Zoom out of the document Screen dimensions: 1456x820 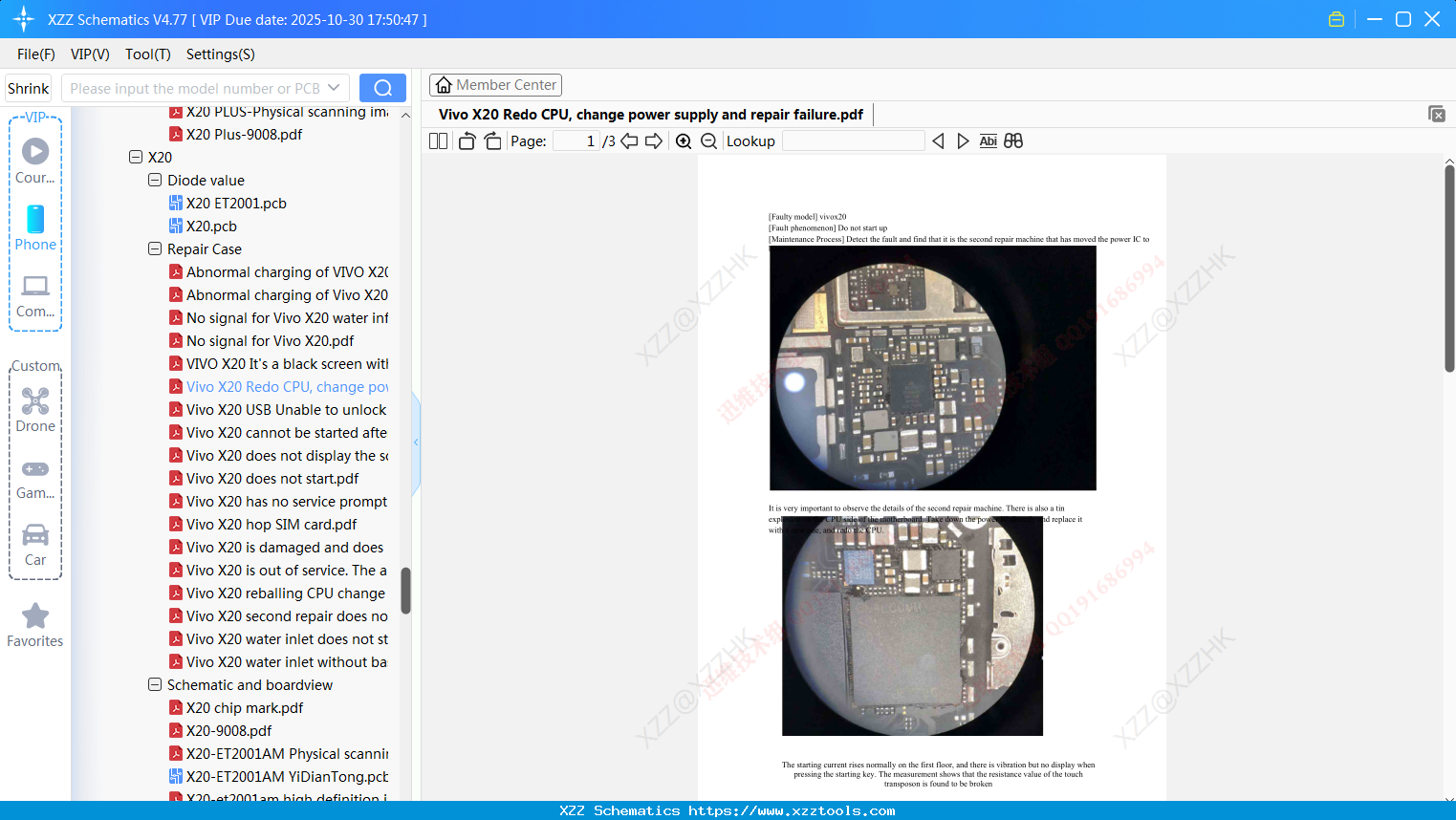708,140
